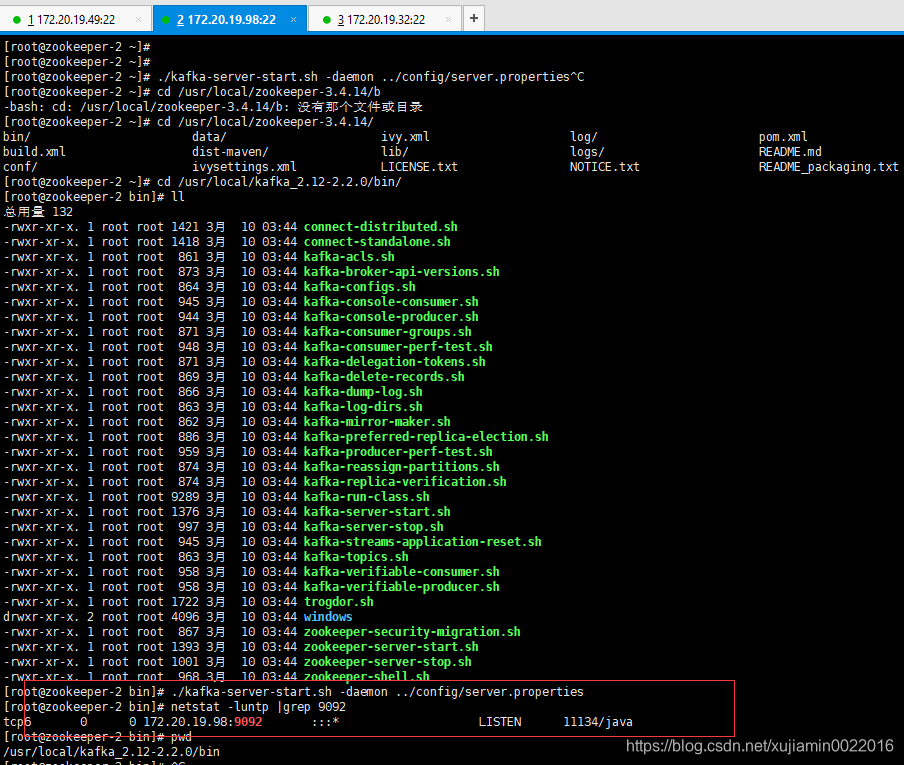904x765 pixels.
Task: Click kafka-topics.sh entry
Action: pos(356,556)
